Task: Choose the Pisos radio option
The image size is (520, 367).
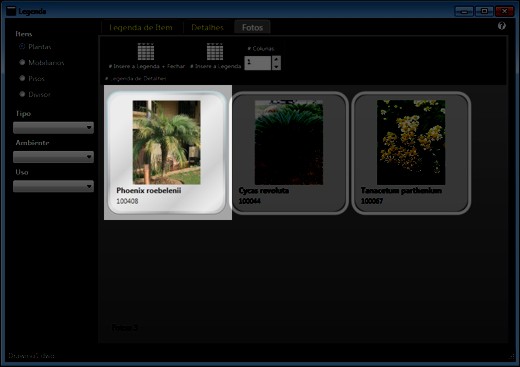Action: pos(22,78)
